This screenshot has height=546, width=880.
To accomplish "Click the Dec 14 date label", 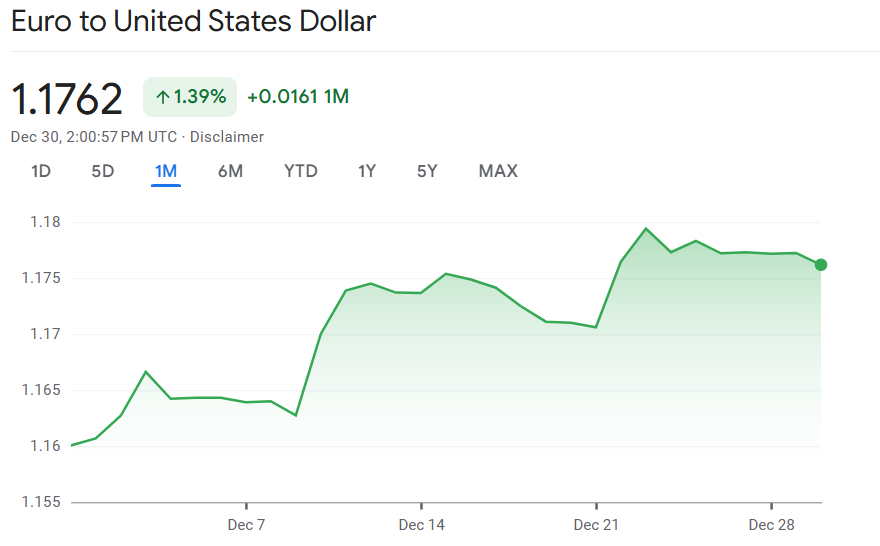I will coord(421,525).
